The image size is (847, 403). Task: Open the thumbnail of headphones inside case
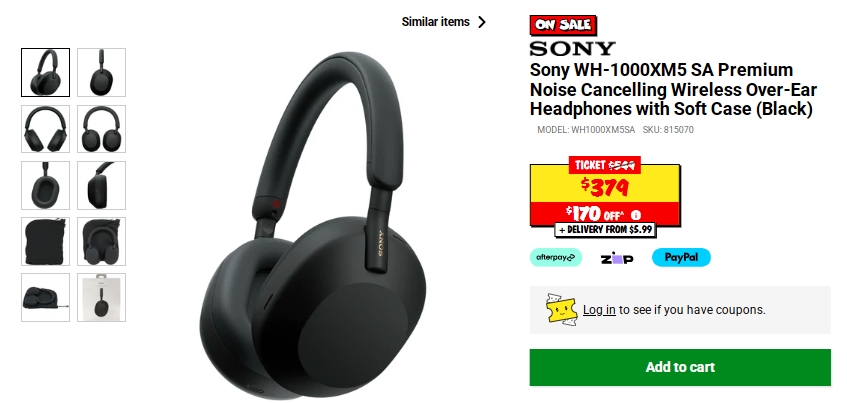click(102, 241)
